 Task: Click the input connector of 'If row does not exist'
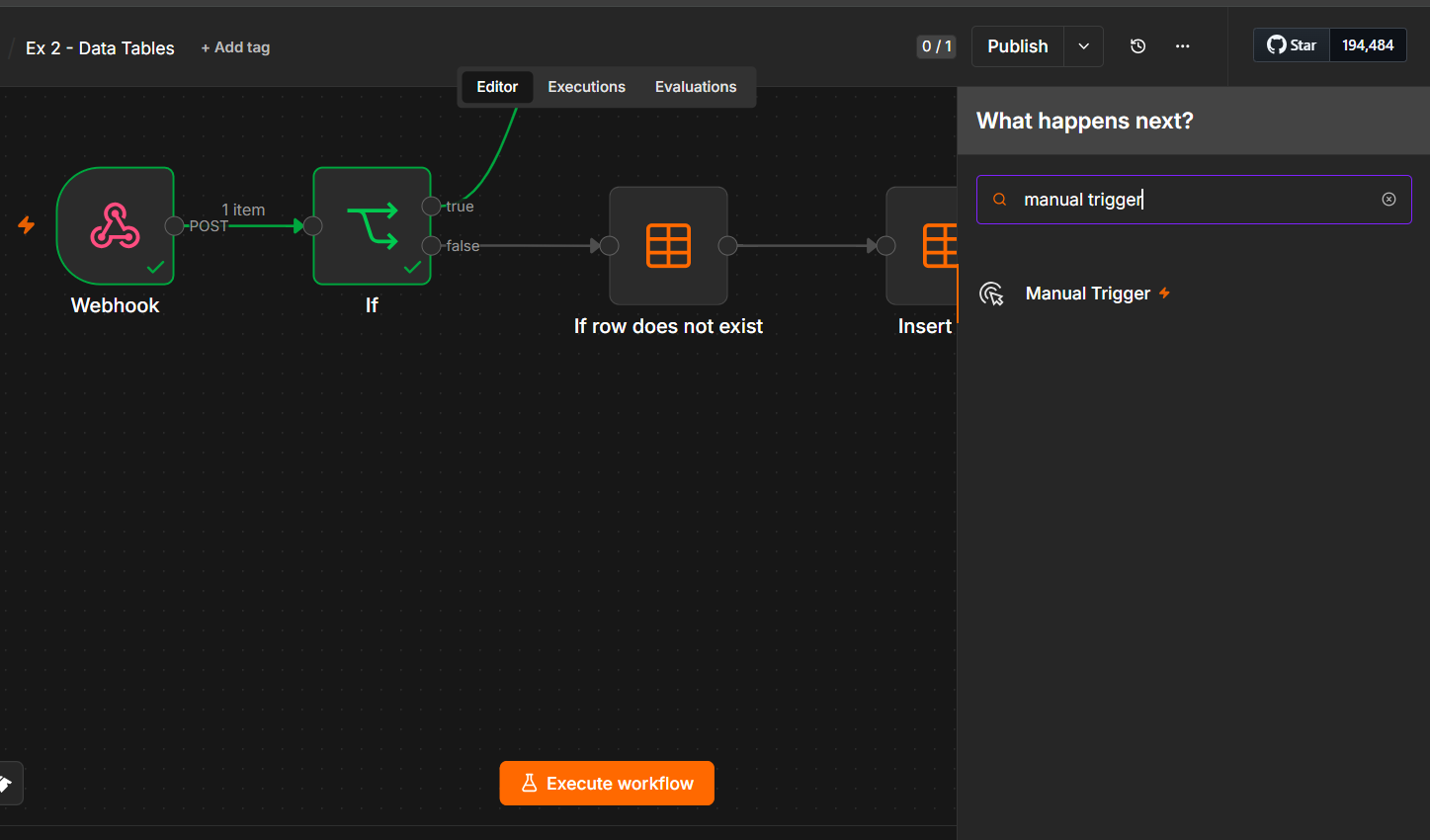pyautogui.click(x=610, y=245)
